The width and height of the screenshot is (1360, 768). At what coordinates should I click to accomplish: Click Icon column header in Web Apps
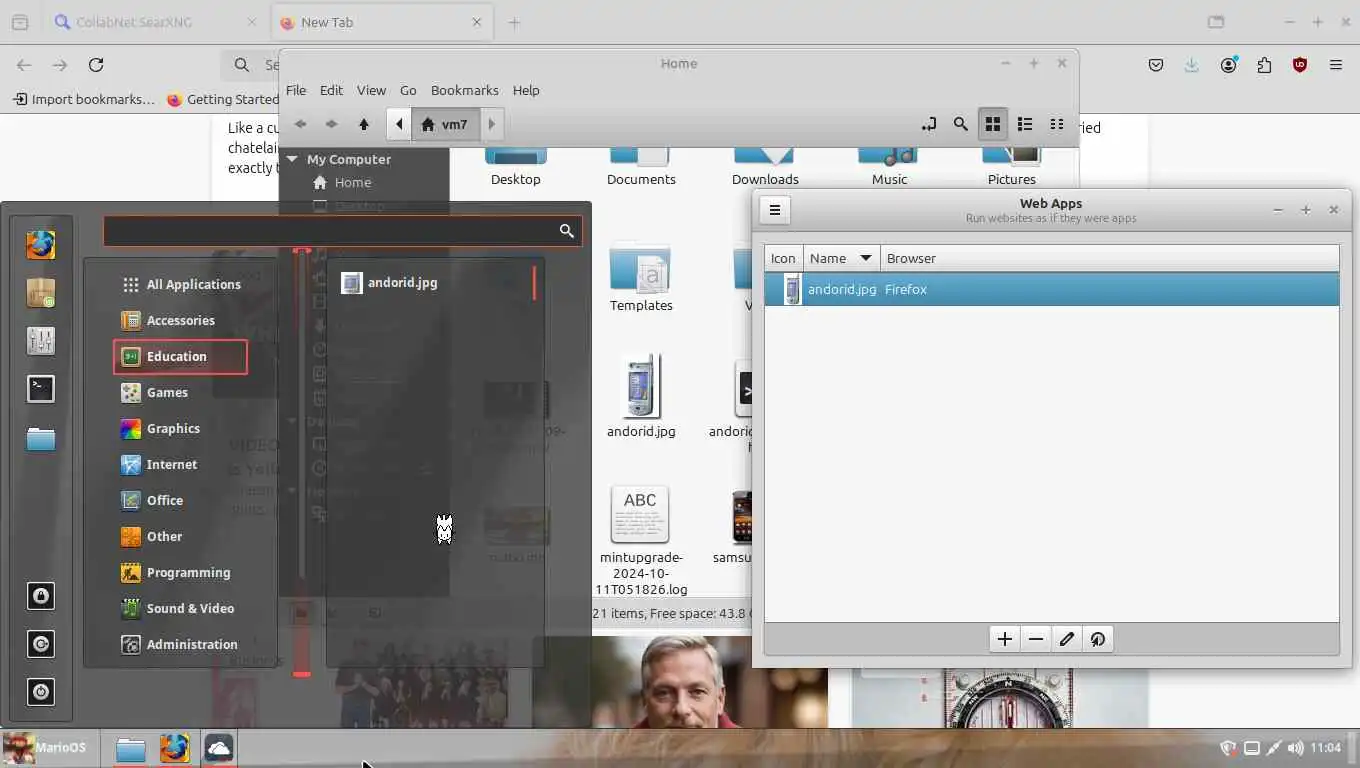coord(783,258)
